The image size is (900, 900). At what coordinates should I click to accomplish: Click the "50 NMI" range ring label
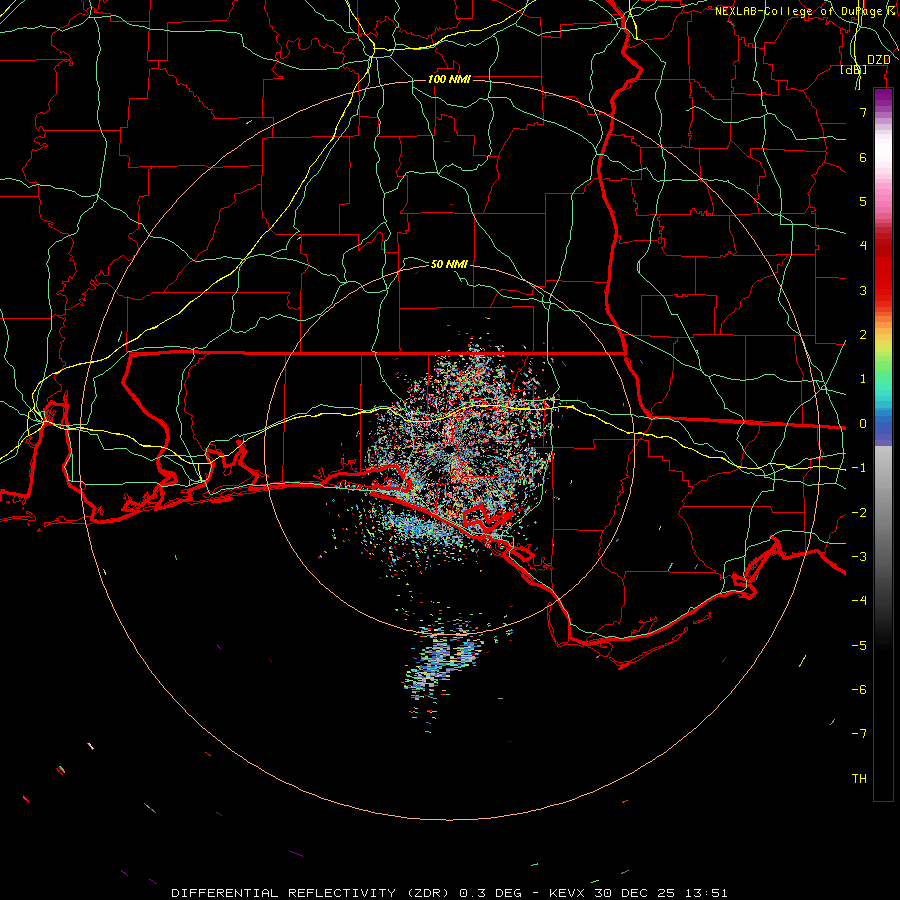point(449,264)
